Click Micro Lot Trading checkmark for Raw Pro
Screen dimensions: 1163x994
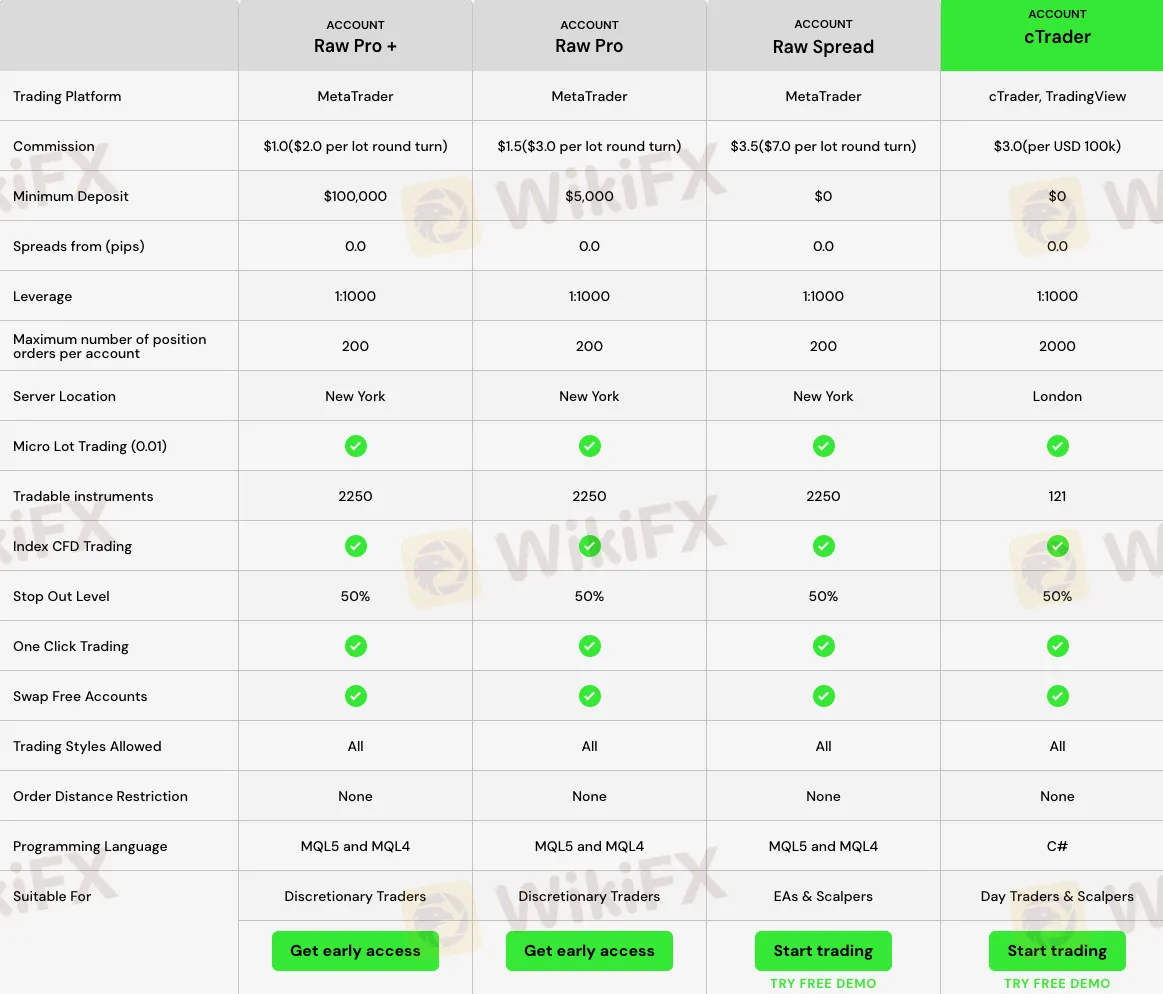[589, 446]
